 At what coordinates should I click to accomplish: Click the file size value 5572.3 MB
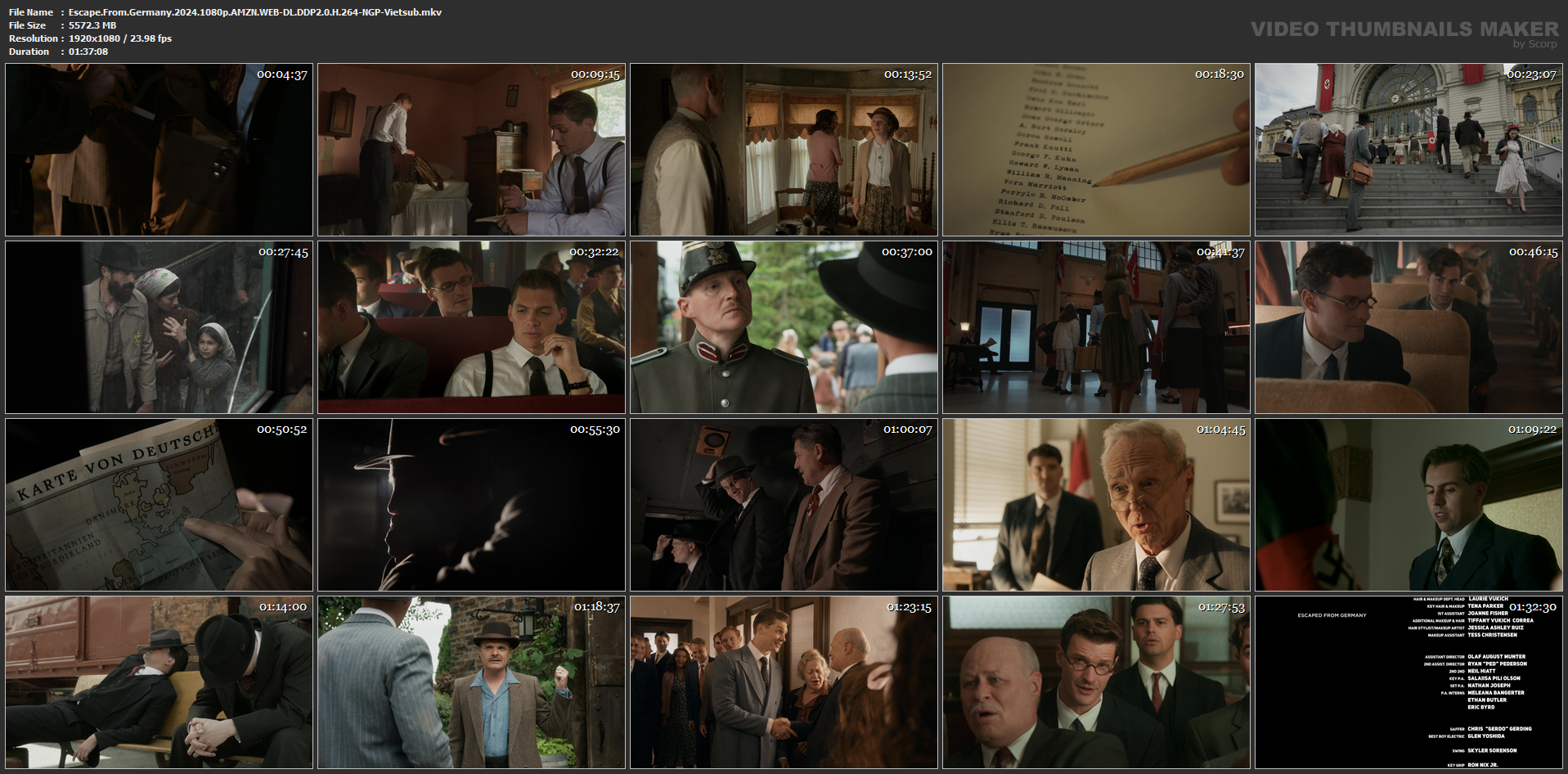pos(92,25)
